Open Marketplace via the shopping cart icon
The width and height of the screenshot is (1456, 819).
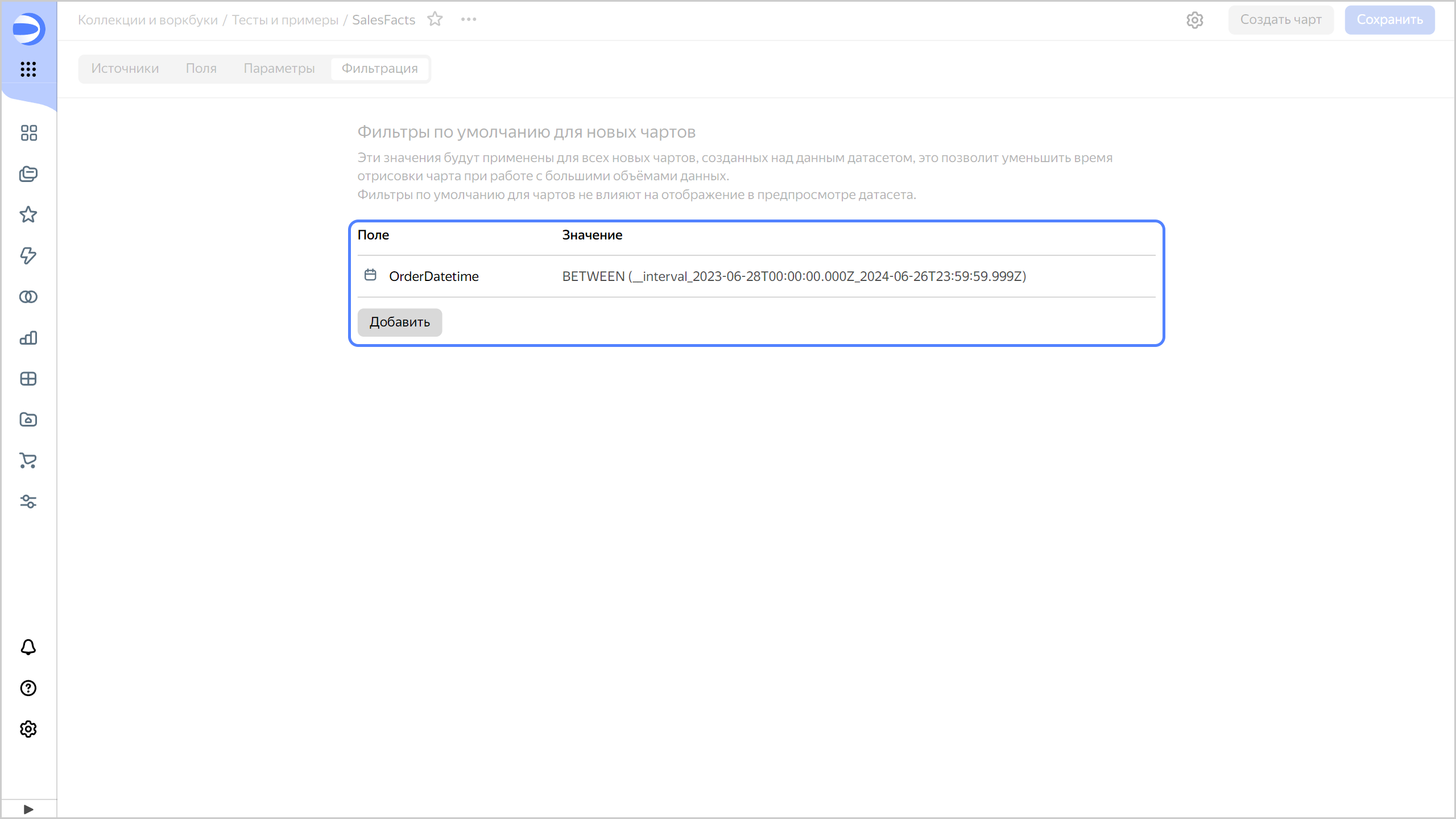pyautogui.click(x=28, y=461)
